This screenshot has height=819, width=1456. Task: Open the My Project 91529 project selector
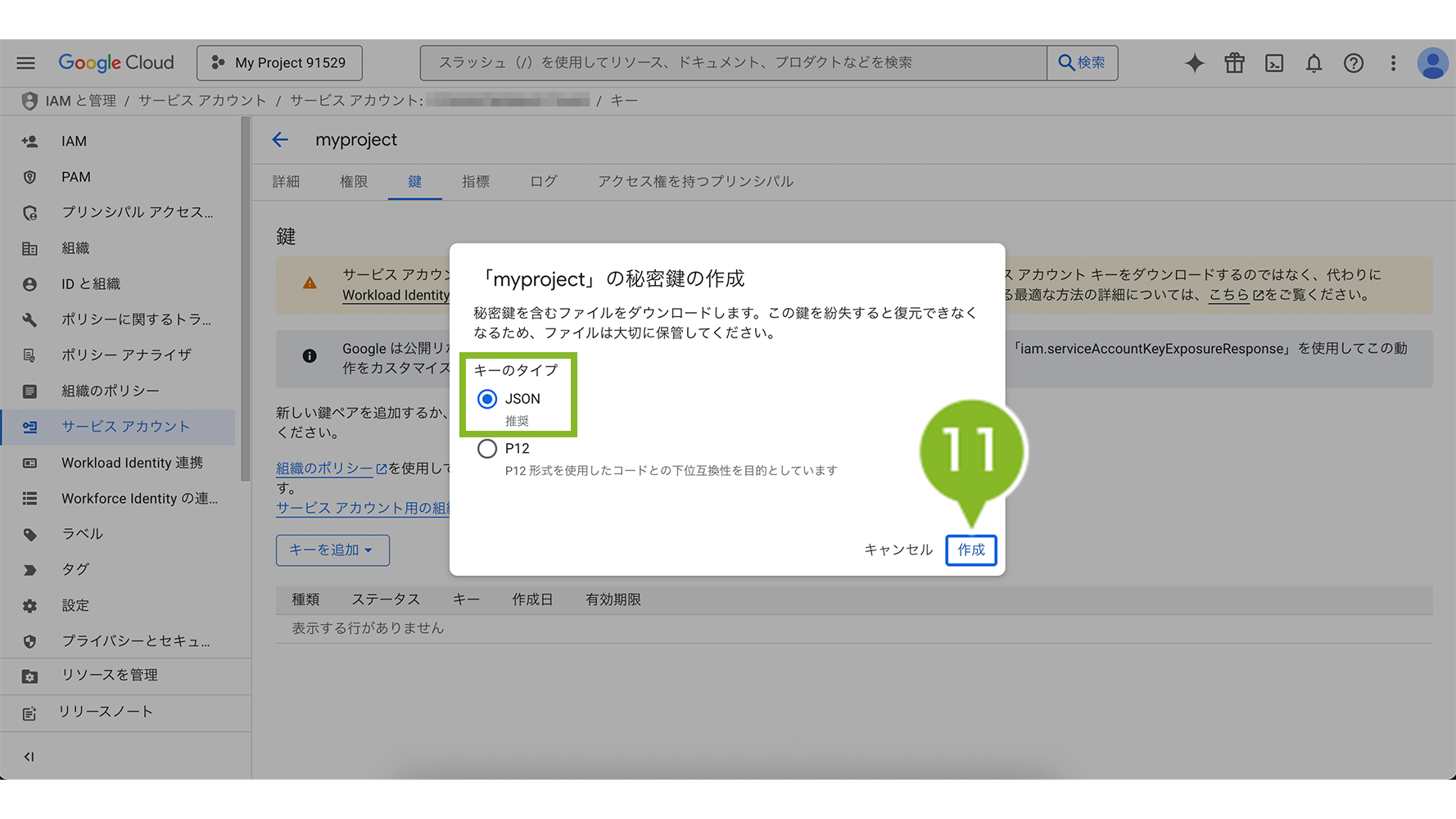[279, 63]
